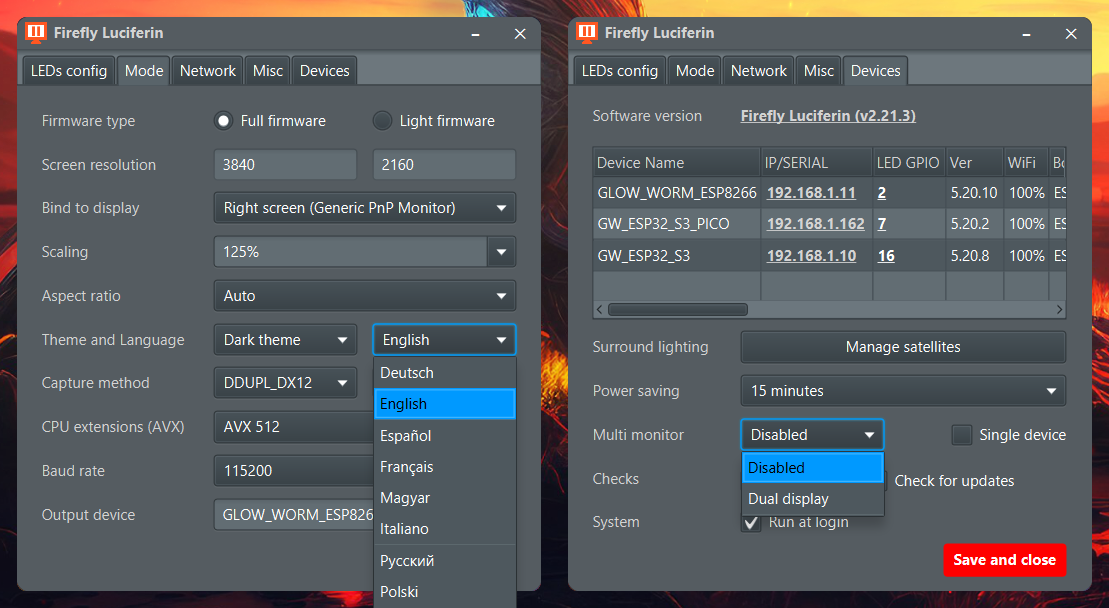Collapse the Multi monitor Disabled dropdown
Screen dimensions: 1109x608
812,435
